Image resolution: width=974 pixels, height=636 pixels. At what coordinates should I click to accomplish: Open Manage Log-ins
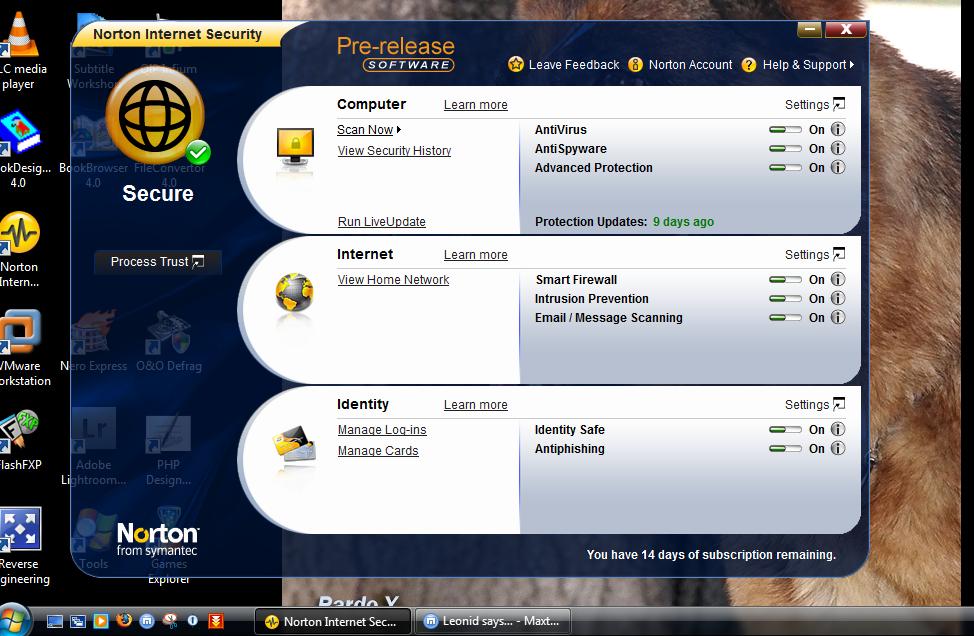coord(382,430)
